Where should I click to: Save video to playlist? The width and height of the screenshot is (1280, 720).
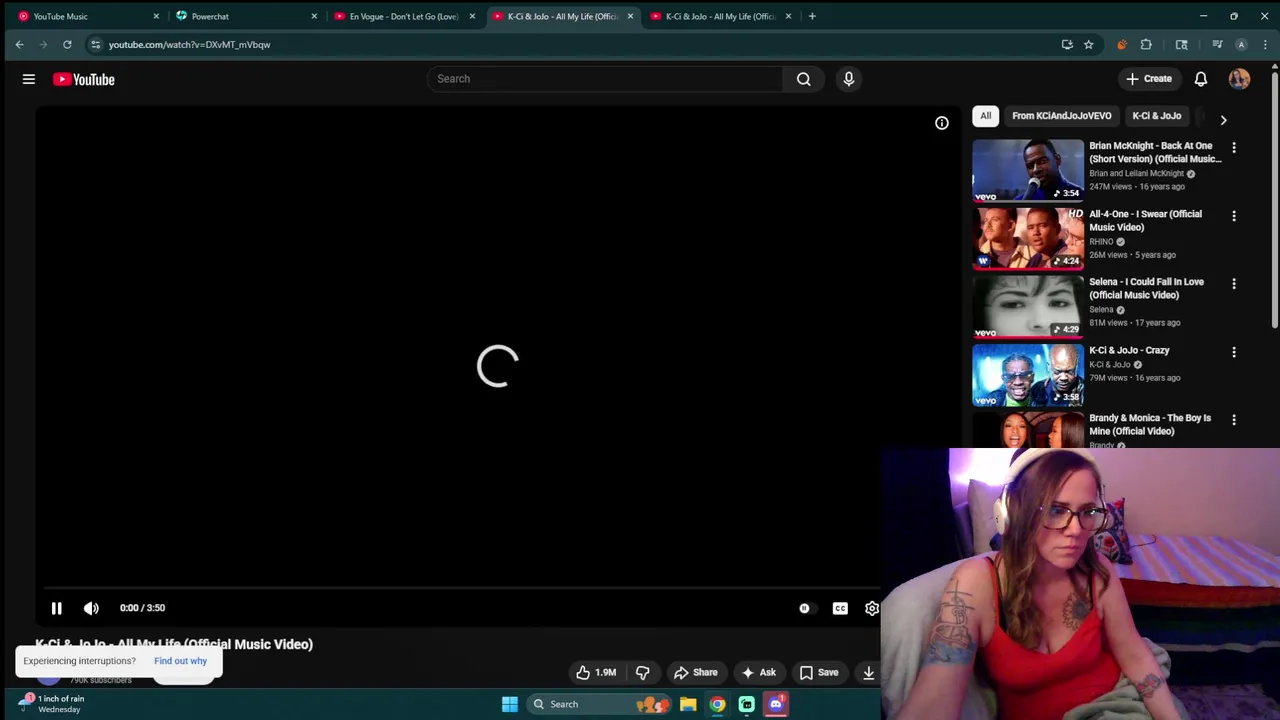pyautogui.click(x=818, y=673)
